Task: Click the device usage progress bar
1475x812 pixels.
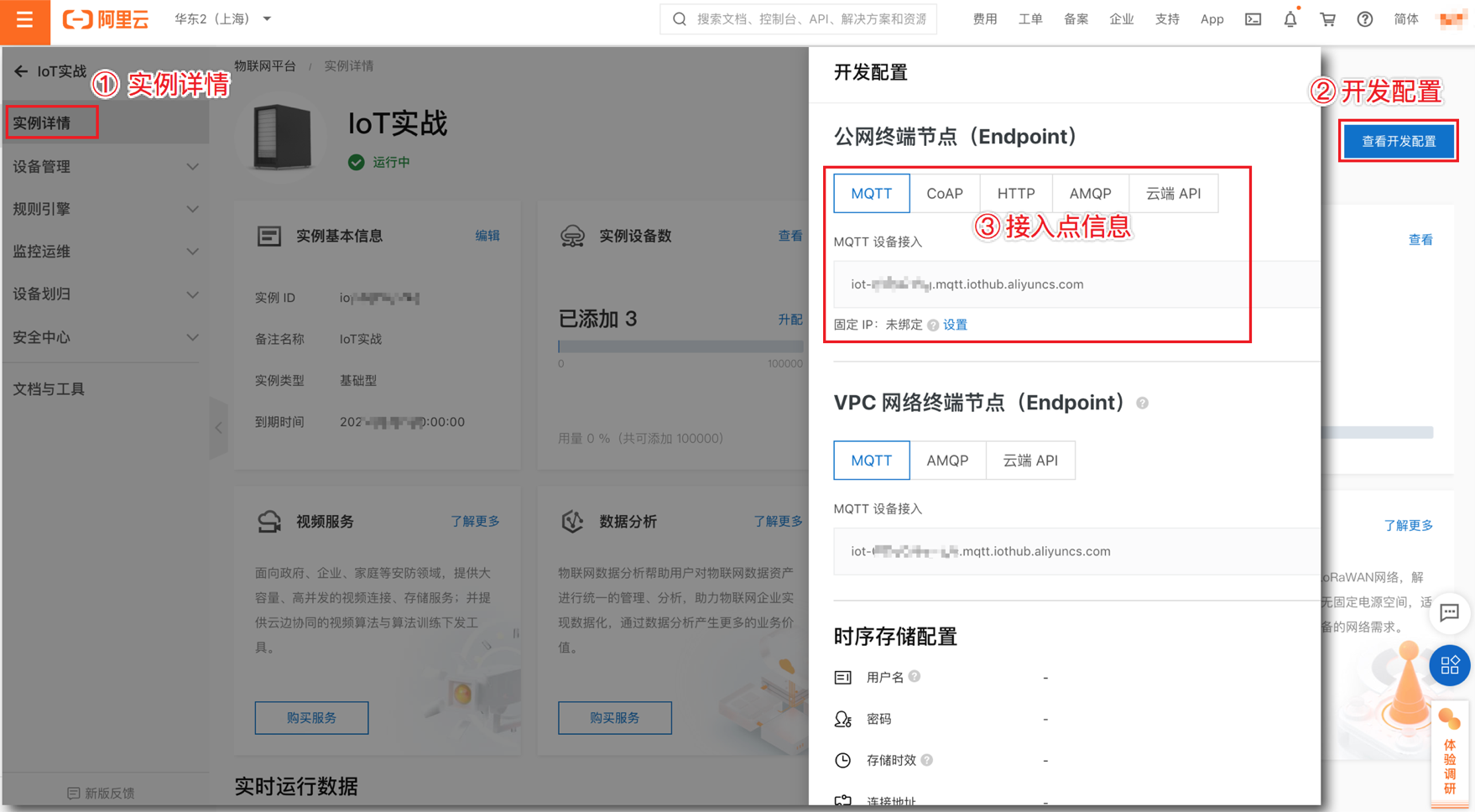Action: pos(680,346)
